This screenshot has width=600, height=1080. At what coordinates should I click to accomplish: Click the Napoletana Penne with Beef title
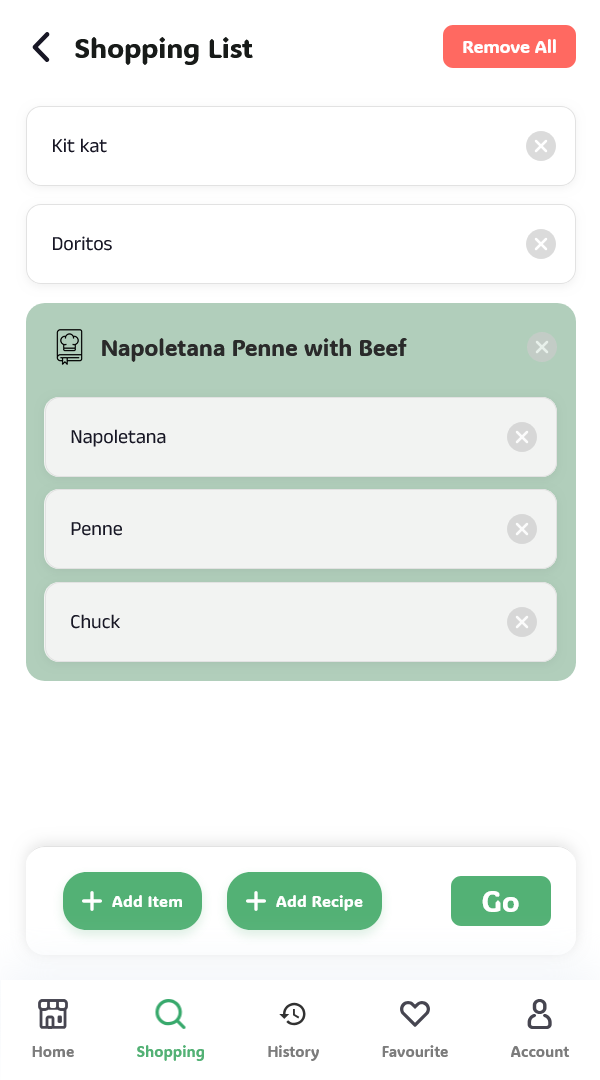(254, 348)
